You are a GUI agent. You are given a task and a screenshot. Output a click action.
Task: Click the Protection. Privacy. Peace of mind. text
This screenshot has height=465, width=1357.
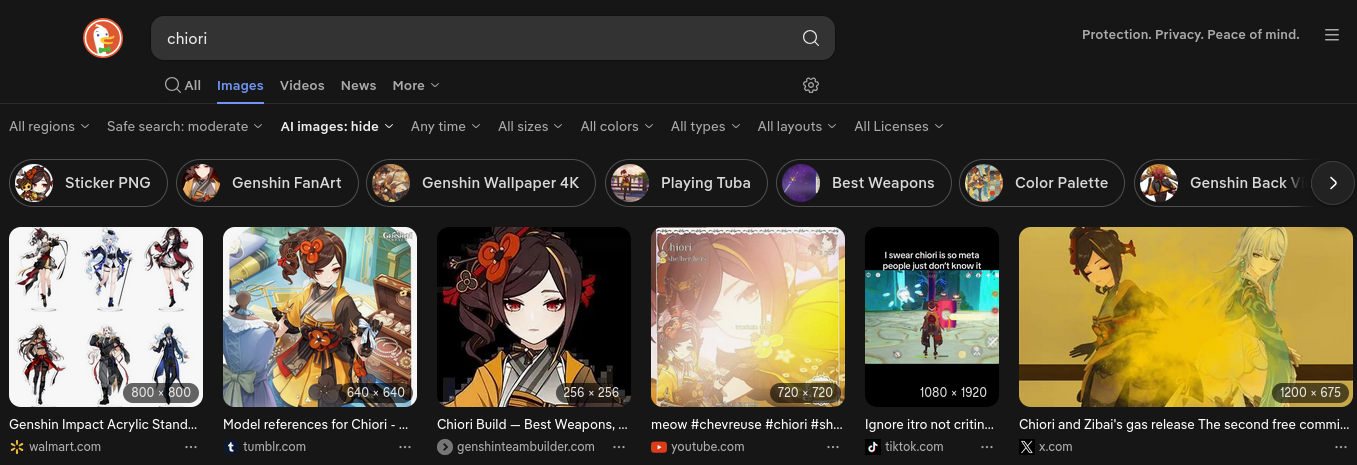[1190, 35]
